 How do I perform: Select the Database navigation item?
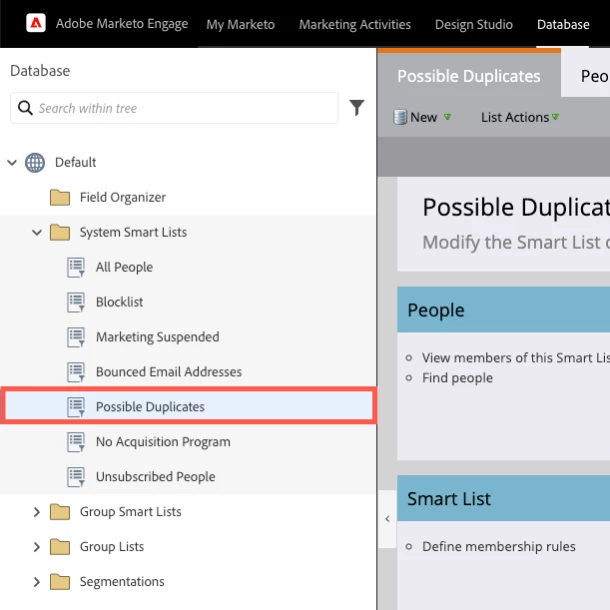[x=563, y=25]
